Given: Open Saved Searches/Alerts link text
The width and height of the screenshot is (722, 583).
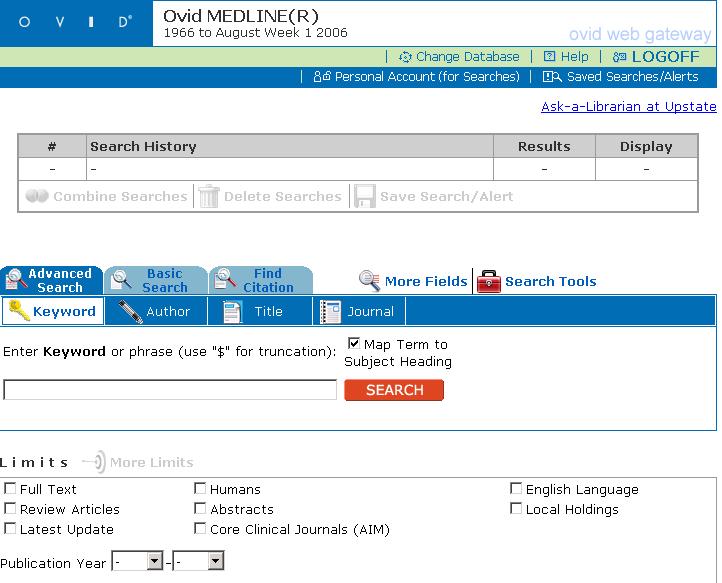Looking at the screenshot, I should coord(633,76).
